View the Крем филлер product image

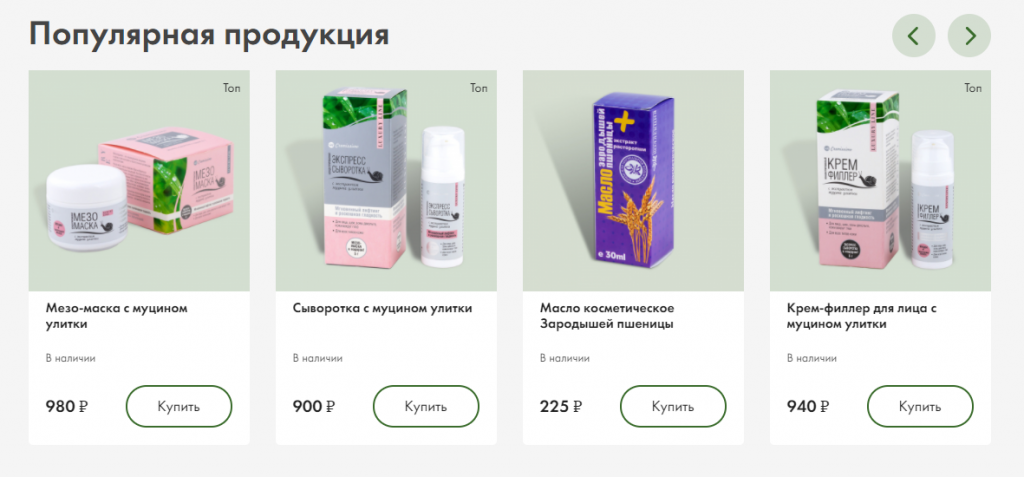coord(880,180)
